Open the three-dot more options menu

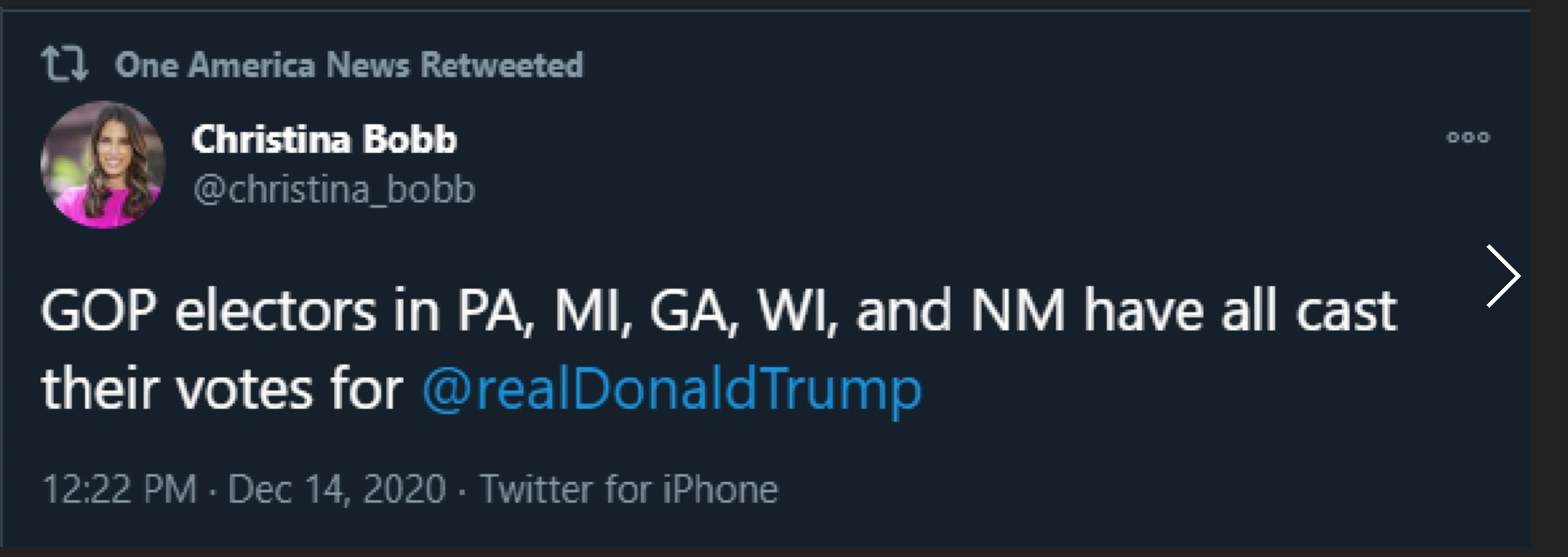tap(1468, 137)
